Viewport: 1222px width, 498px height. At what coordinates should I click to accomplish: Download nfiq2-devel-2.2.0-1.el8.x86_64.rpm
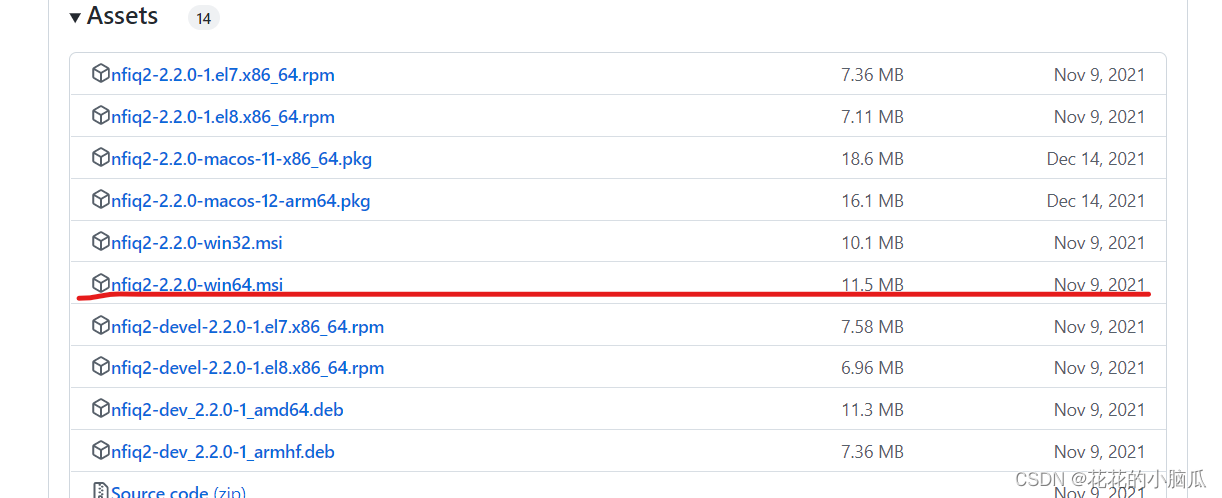coord(247,368)
